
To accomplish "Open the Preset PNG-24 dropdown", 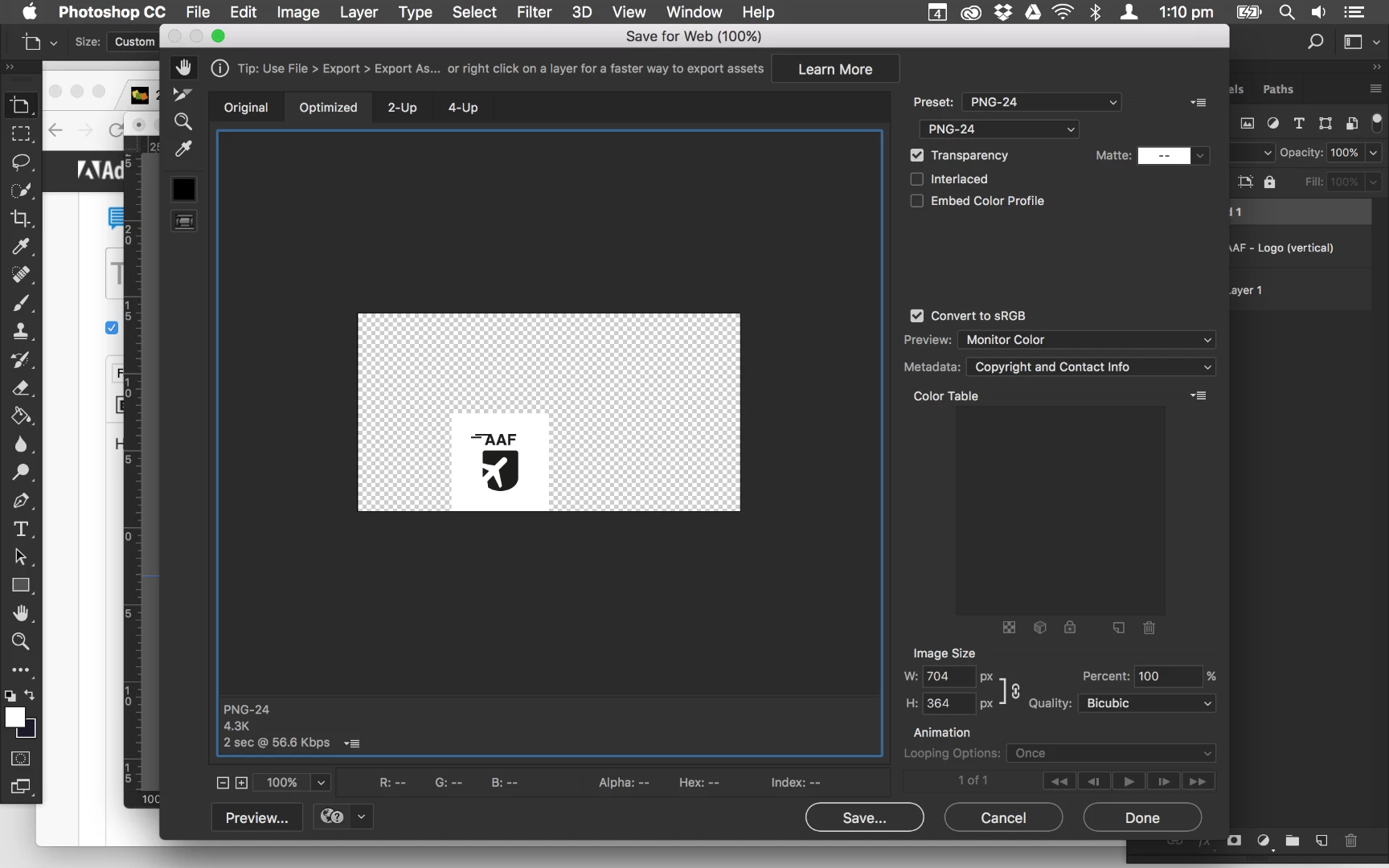I will [x=1042, y=102].
